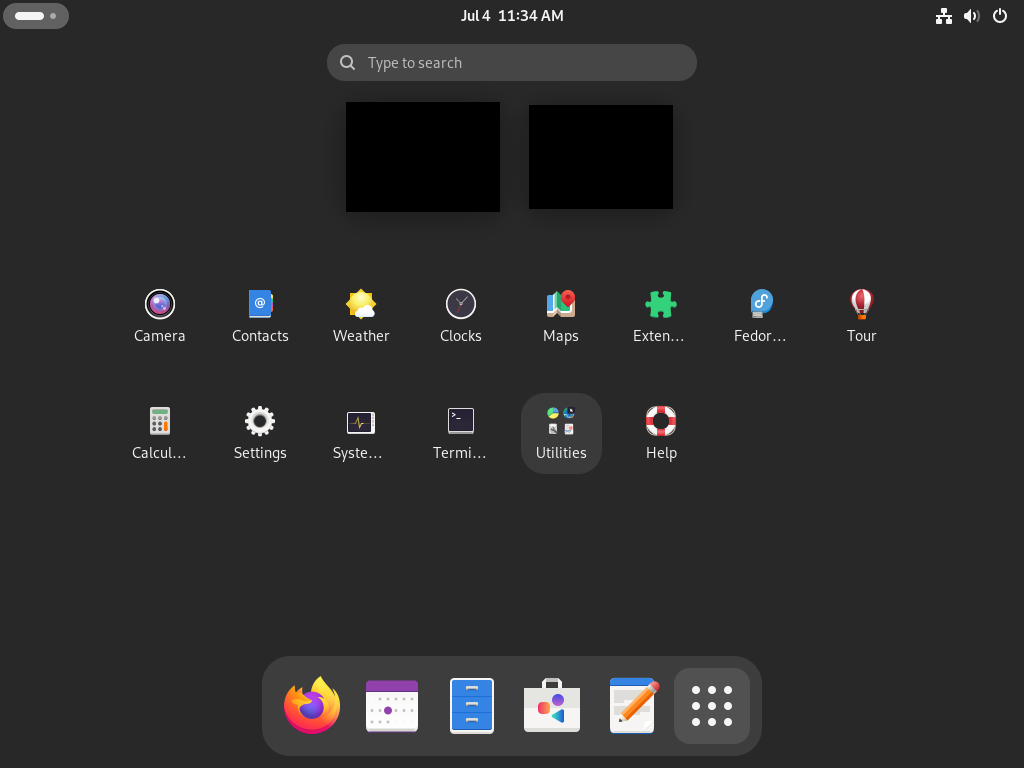Click the wired network status icon
This screenshot has height=768, width=1024.
pos(944,16)
